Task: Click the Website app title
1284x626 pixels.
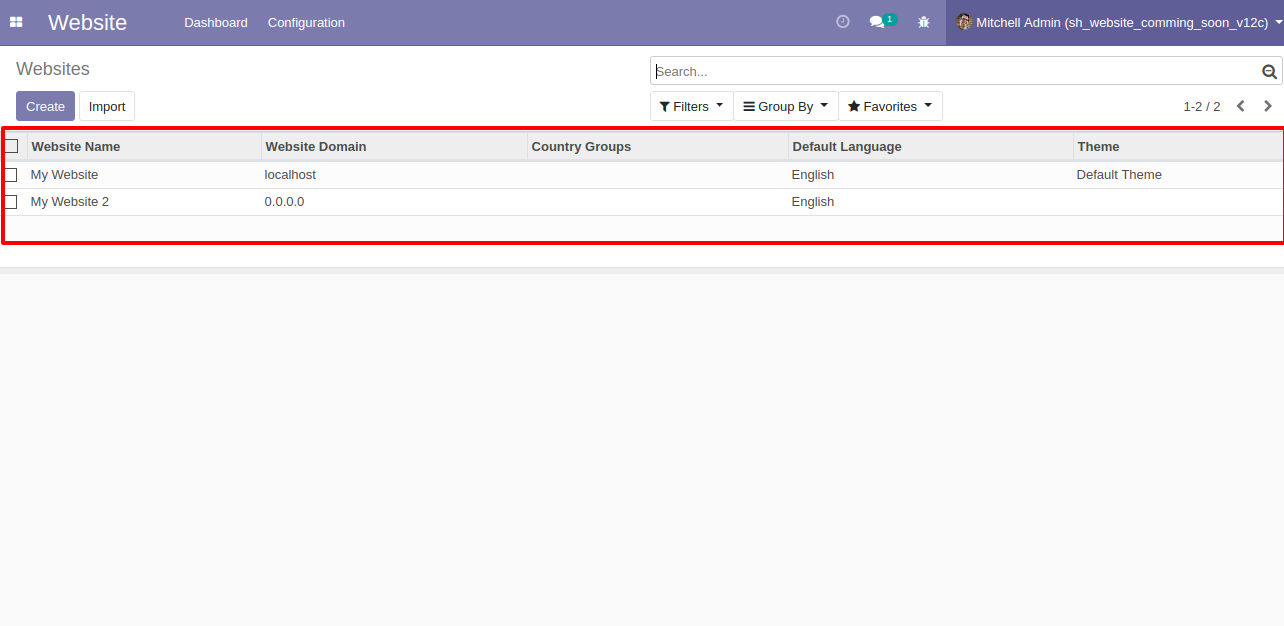Action: pyautogui.click(x=88, y=22)
